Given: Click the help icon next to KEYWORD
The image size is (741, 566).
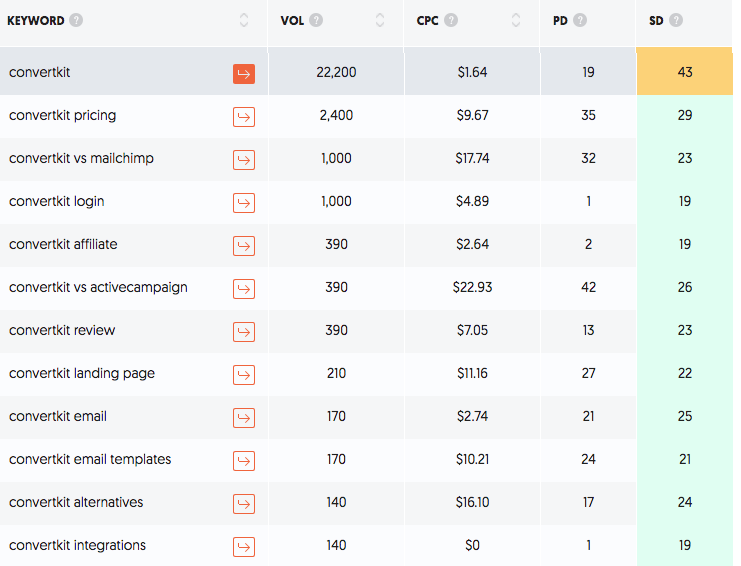Looking at the screenshot, I should point(77,21).
